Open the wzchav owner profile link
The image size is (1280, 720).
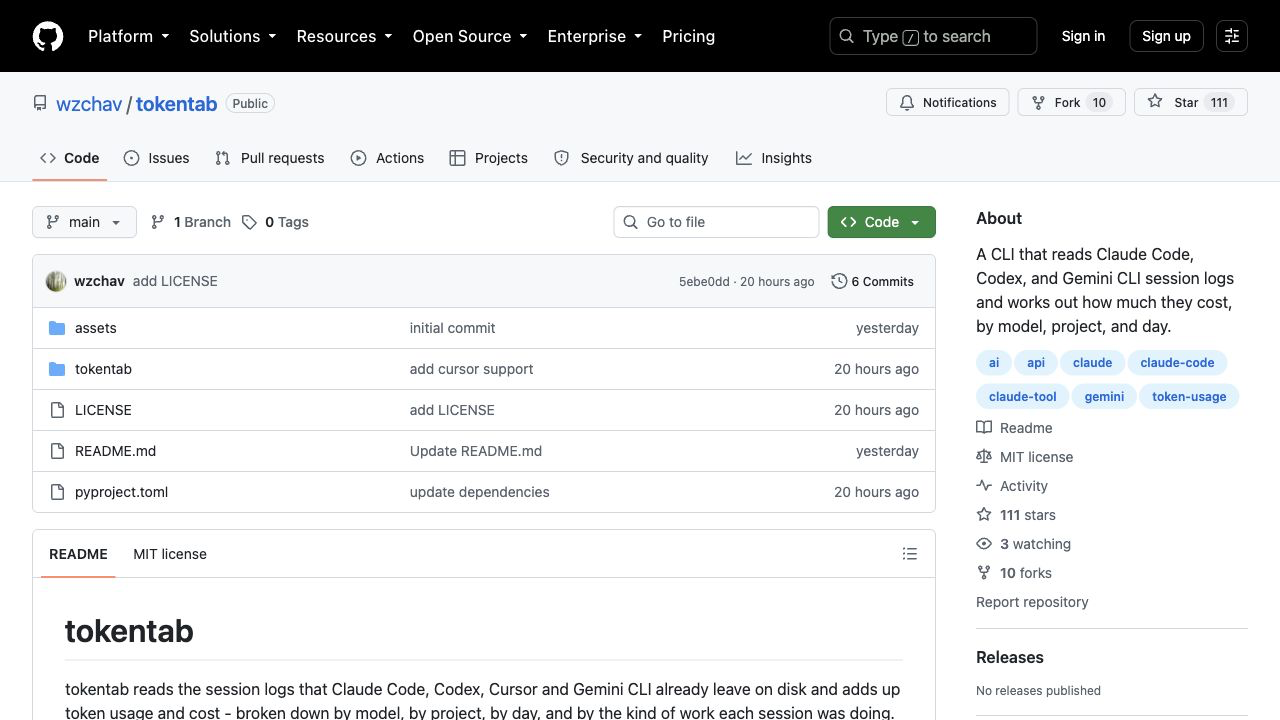pos(89,104)
